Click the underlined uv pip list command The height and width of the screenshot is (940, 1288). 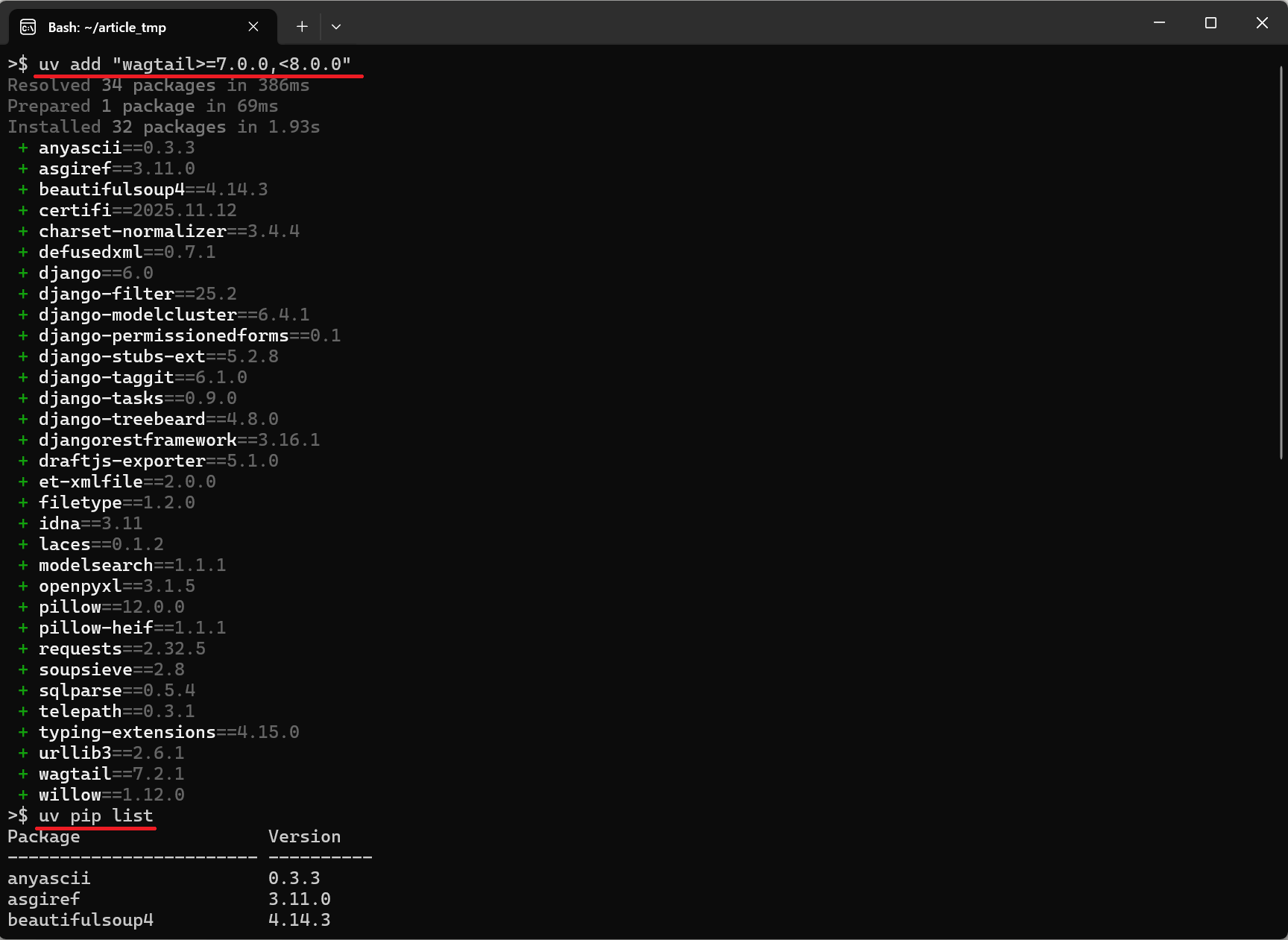tap(95, 816)
